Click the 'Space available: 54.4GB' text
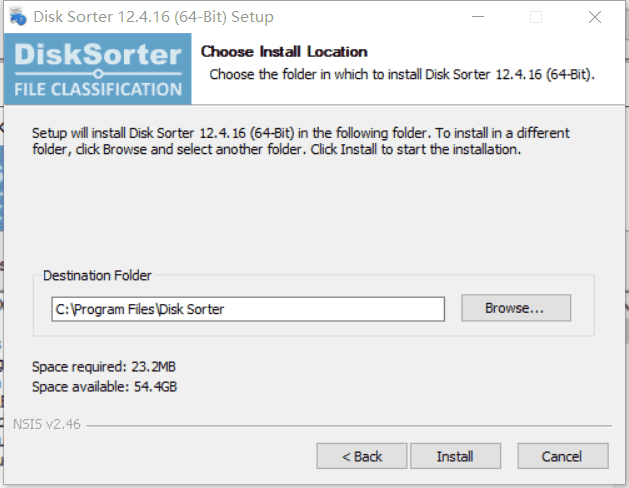Viewport: 629px width, 488px height. click(104, 387)
